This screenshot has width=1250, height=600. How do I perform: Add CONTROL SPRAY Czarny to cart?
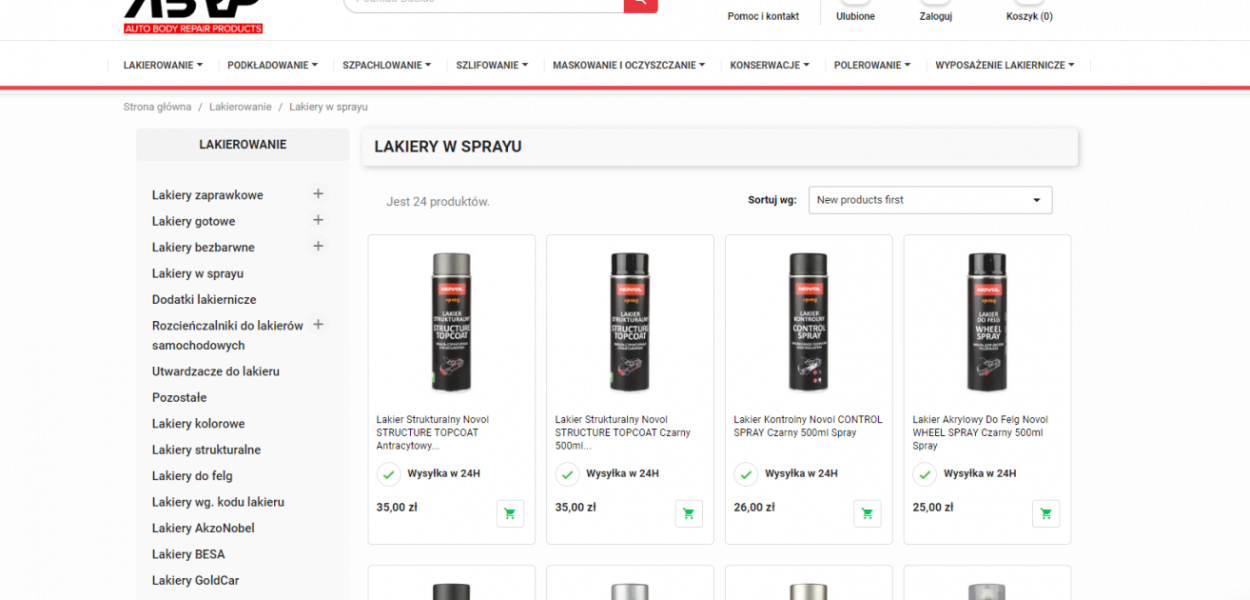click(x=867, y=513)
